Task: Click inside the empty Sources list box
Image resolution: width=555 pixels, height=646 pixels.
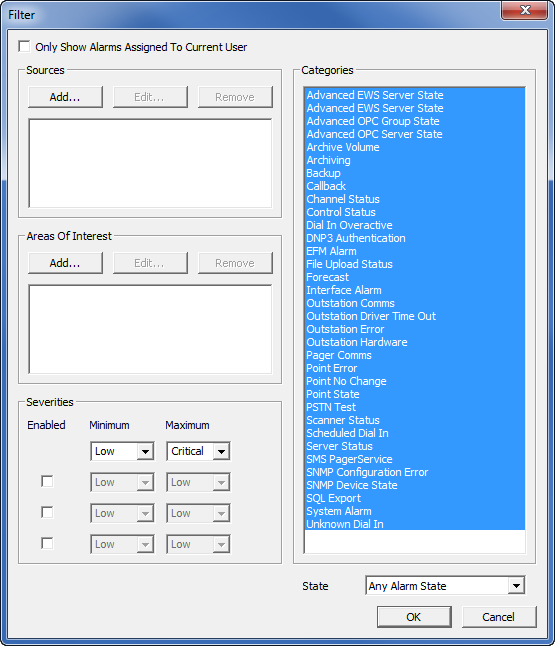Action: click(x=150, y=164)
